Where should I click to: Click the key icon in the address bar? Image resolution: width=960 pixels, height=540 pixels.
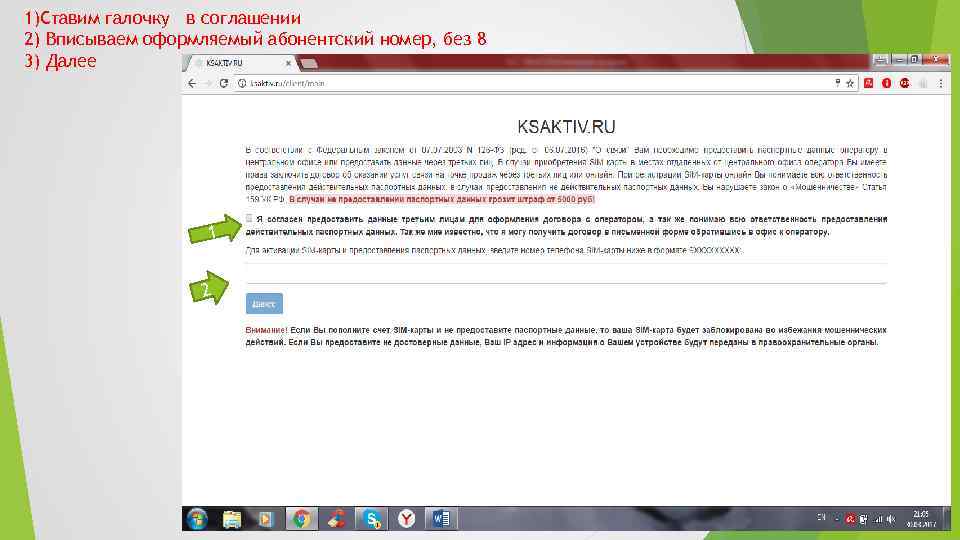[x=838, y=83]
